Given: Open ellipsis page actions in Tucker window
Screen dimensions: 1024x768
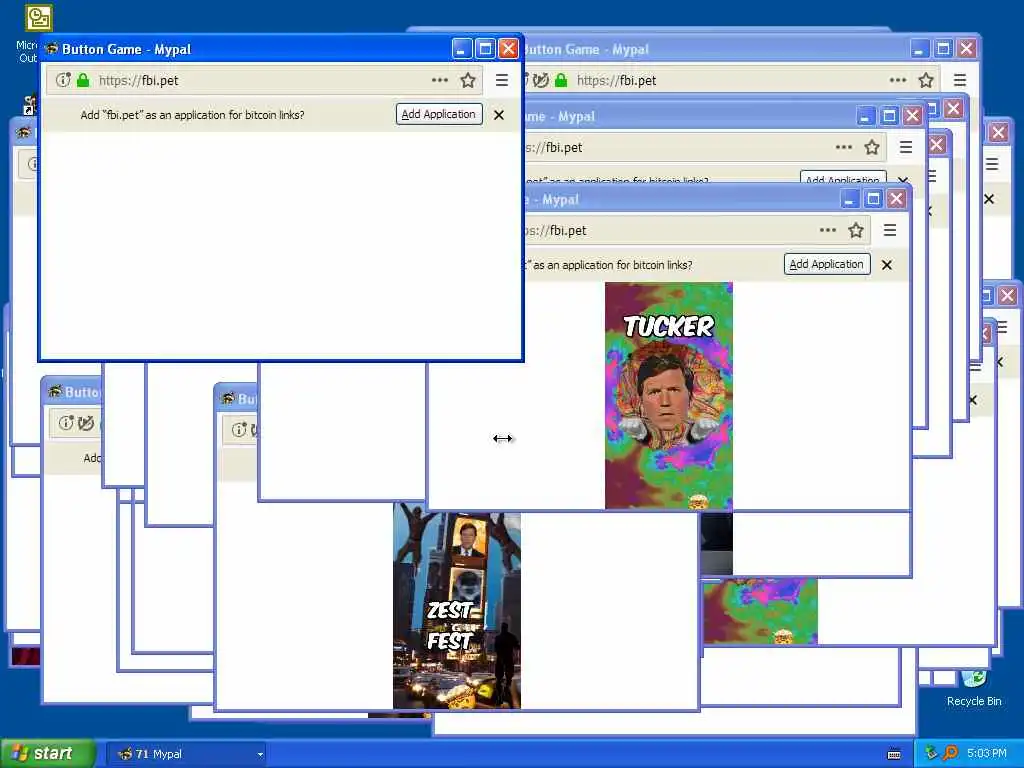Looking at the screenshot, I should 828,230.
